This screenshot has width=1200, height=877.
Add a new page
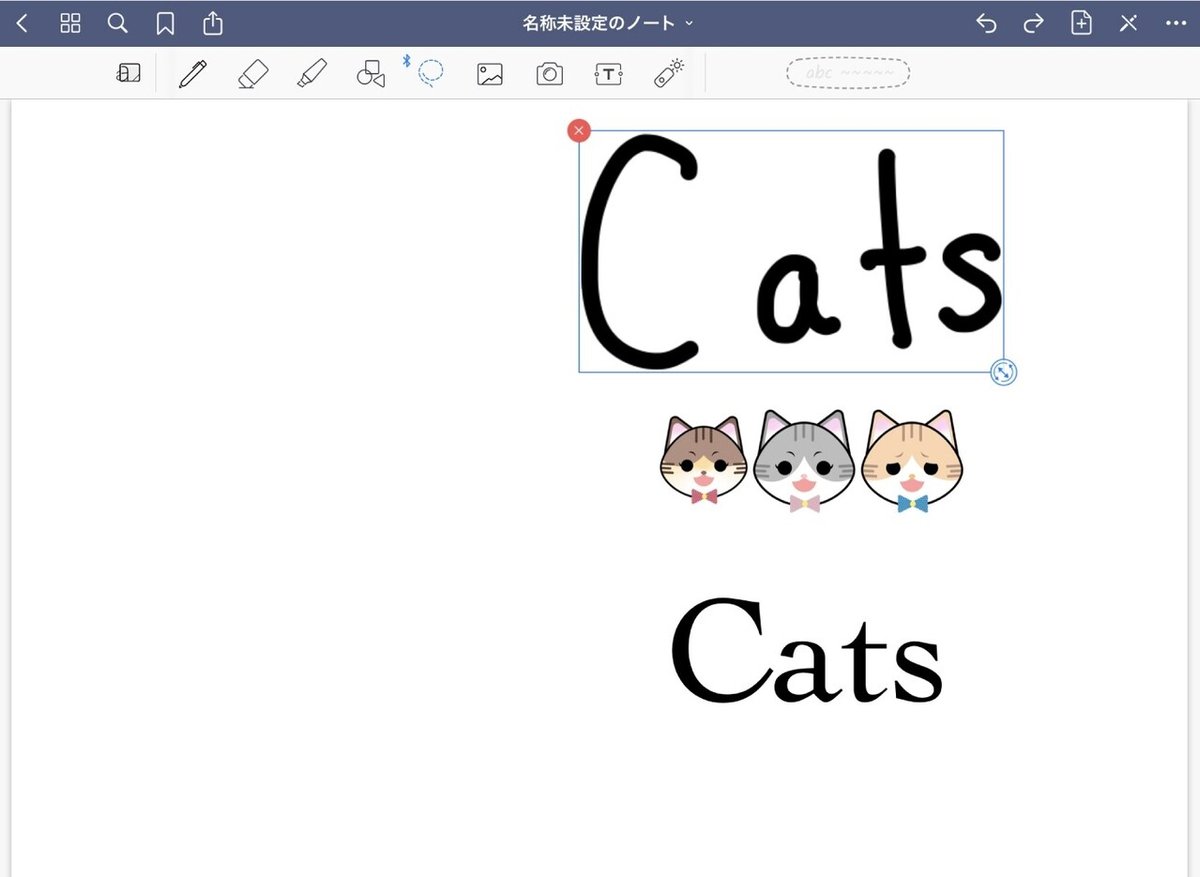click(x=1081, y=23)
